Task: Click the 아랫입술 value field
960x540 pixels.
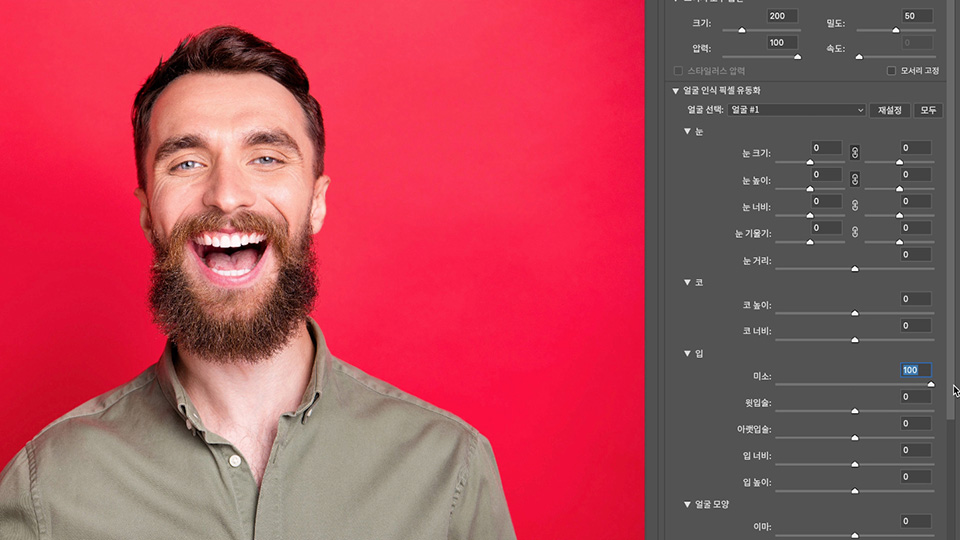Action: (916, 423)
